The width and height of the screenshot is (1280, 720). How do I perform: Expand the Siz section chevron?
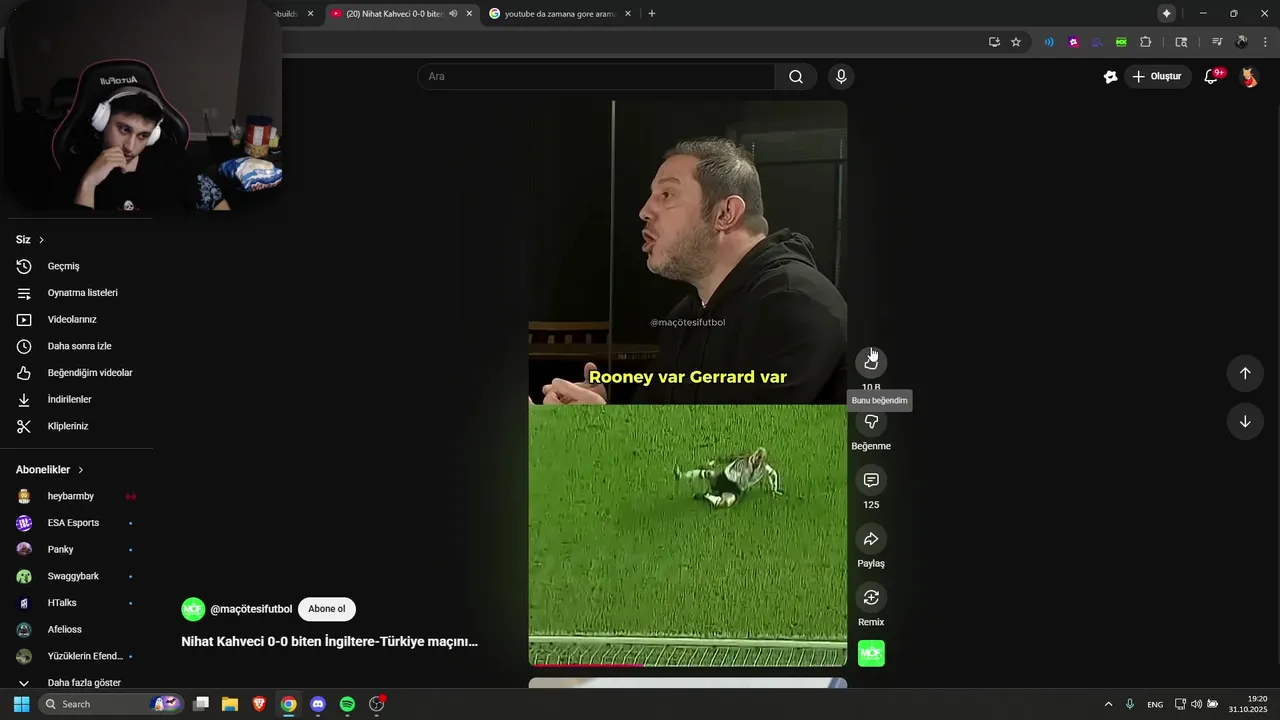pyautogui.click(x=41, y=240)
